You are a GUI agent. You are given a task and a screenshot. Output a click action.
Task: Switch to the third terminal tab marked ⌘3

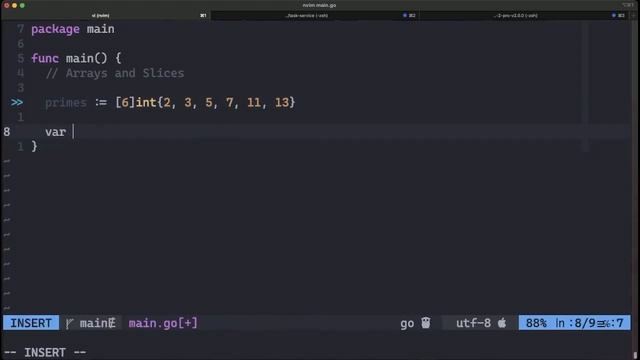(524, 16)
